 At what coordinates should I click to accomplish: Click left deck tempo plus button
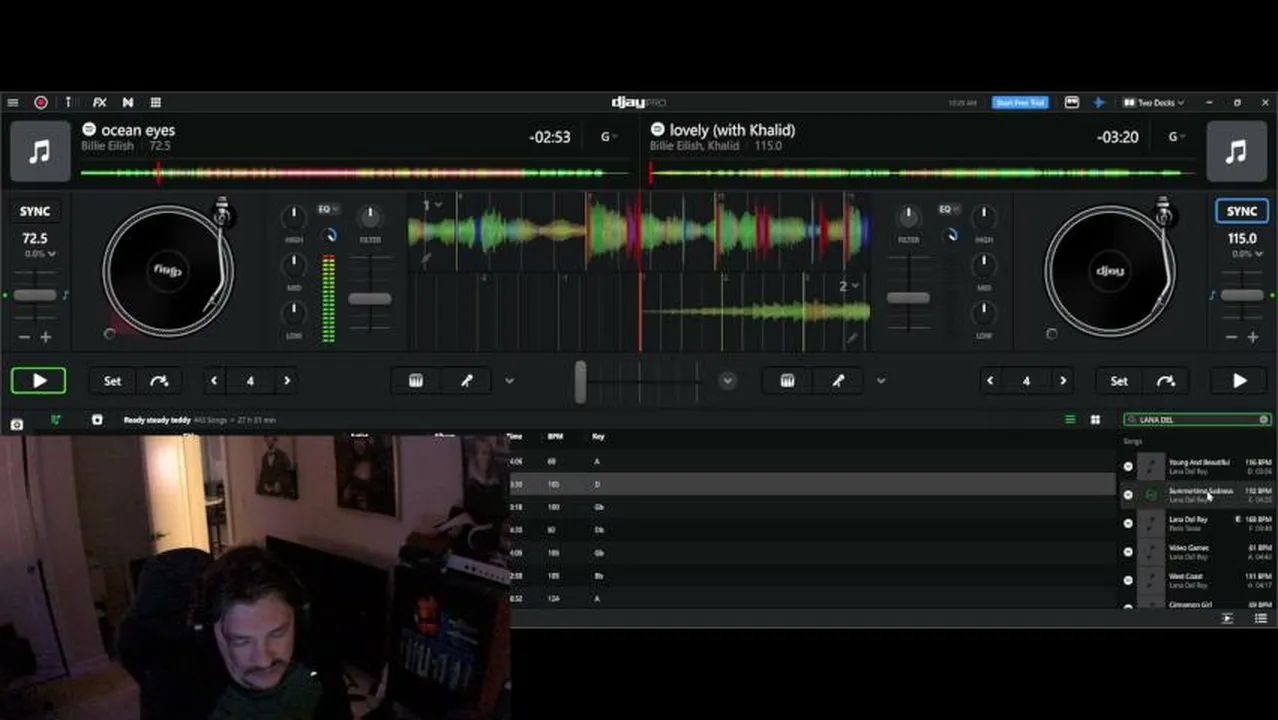45,338
